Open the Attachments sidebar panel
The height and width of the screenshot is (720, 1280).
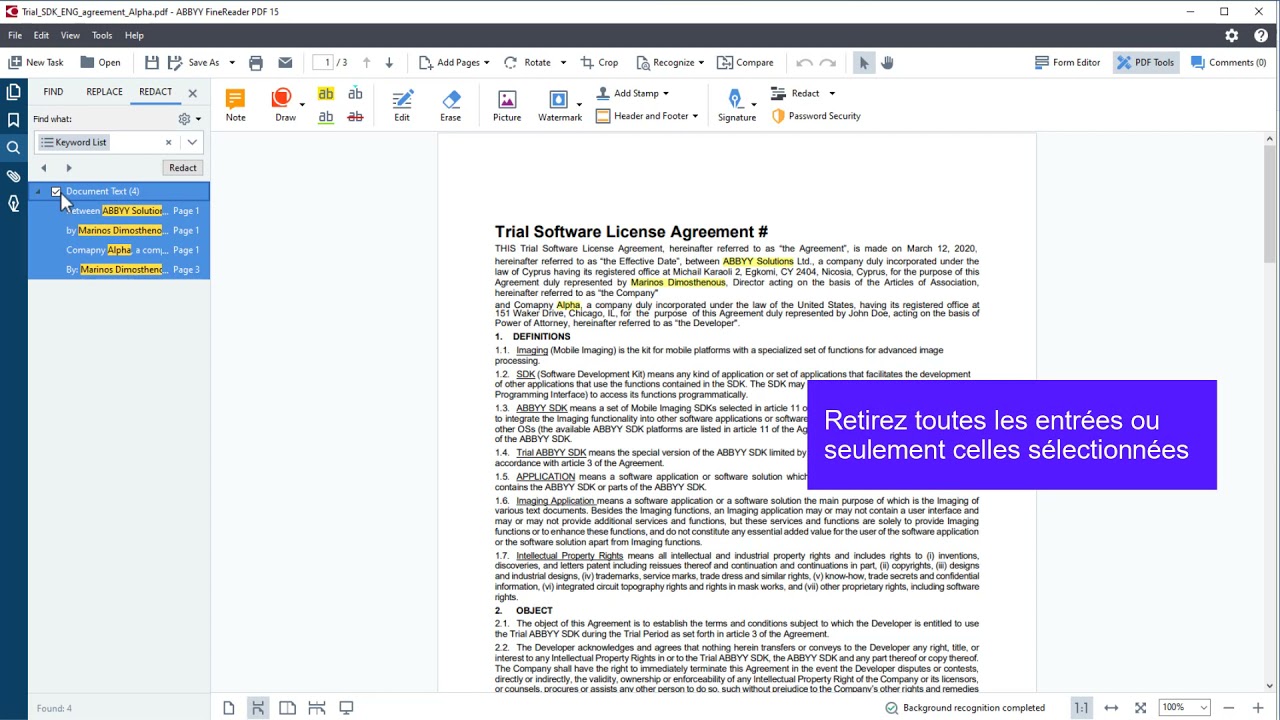click(x=13, y=176)
